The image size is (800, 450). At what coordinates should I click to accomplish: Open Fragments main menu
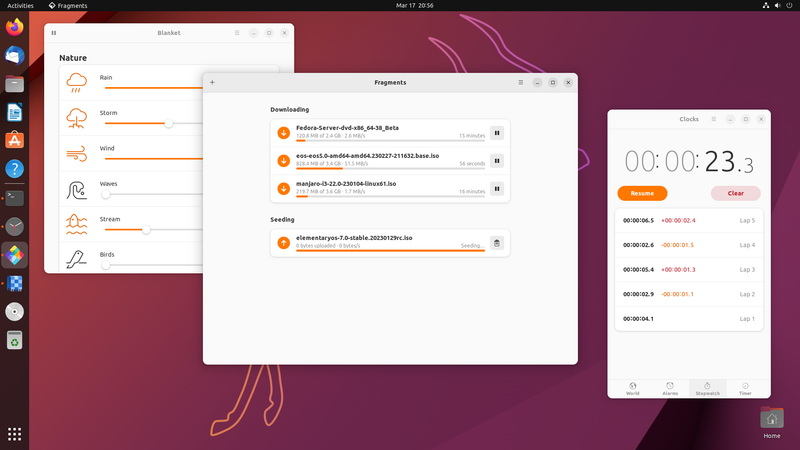coord(520,82)
